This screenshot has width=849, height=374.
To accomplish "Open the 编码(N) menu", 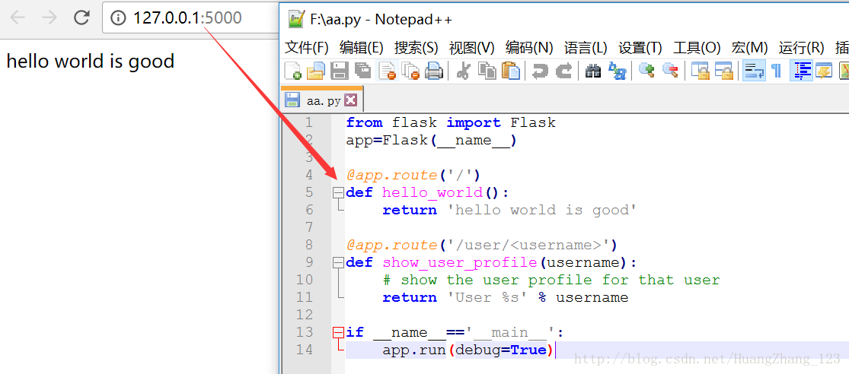I will click(x=529, y=48).
